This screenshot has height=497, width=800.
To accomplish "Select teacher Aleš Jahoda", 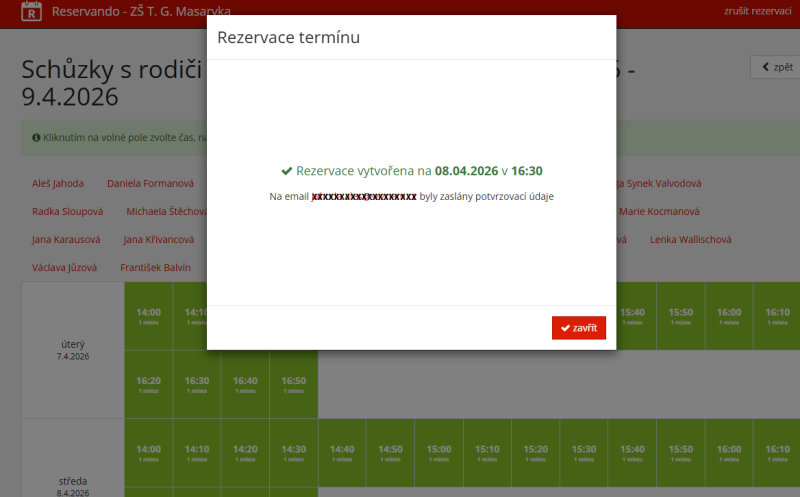I will 58,183.
